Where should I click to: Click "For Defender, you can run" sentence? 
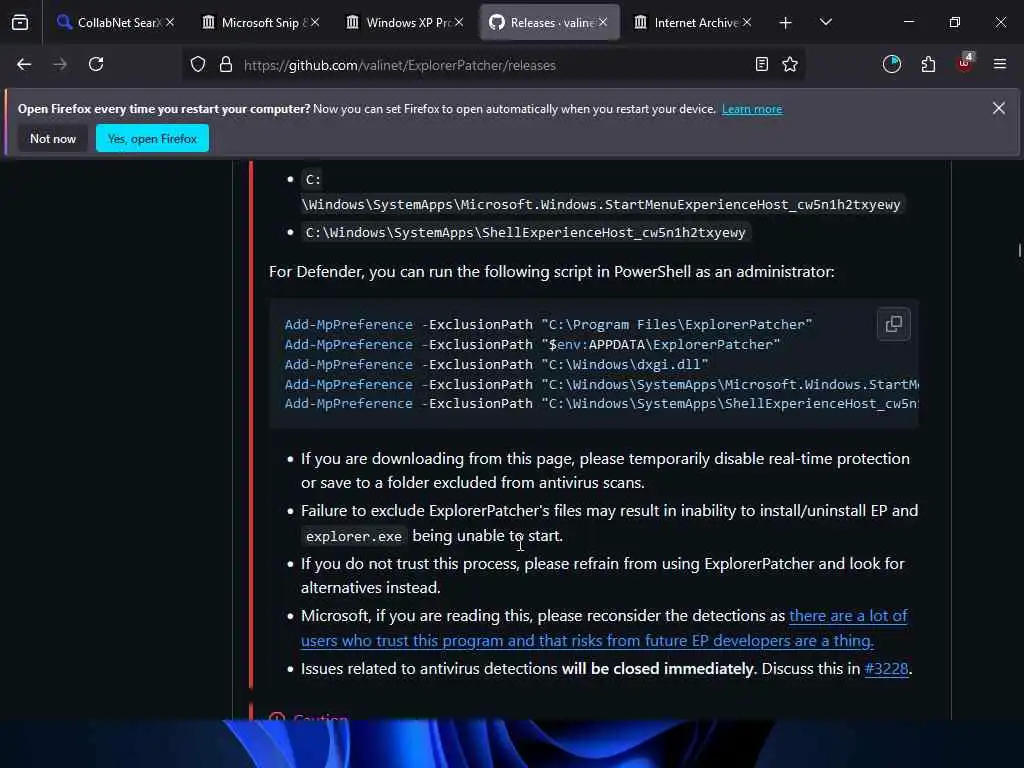pos(551,272)
